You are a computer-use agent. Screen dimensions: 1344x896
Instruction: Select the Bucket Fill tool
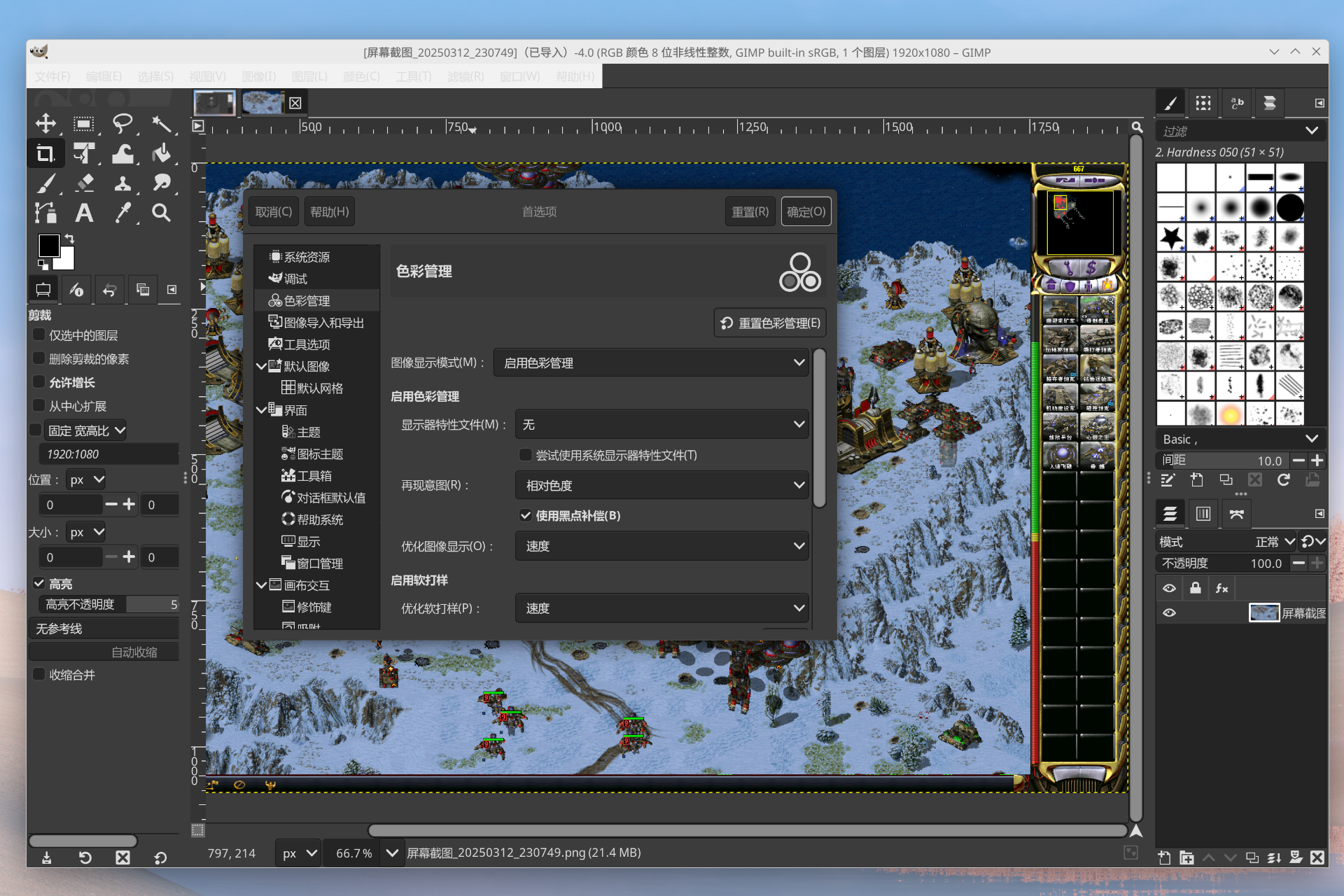pyautogui.click(x=162, y=153)
